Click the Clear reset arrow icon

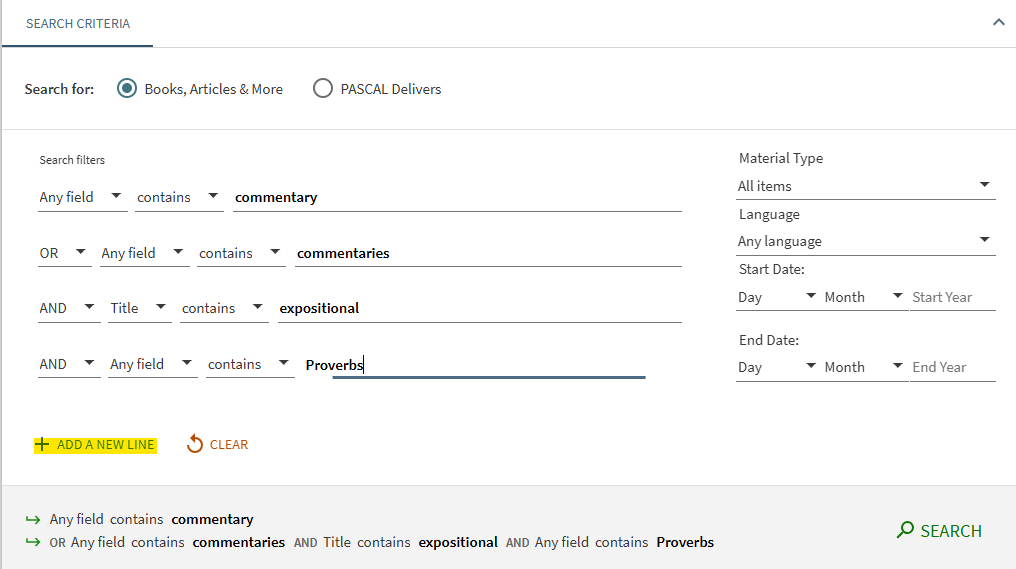[x=195, y=445]
